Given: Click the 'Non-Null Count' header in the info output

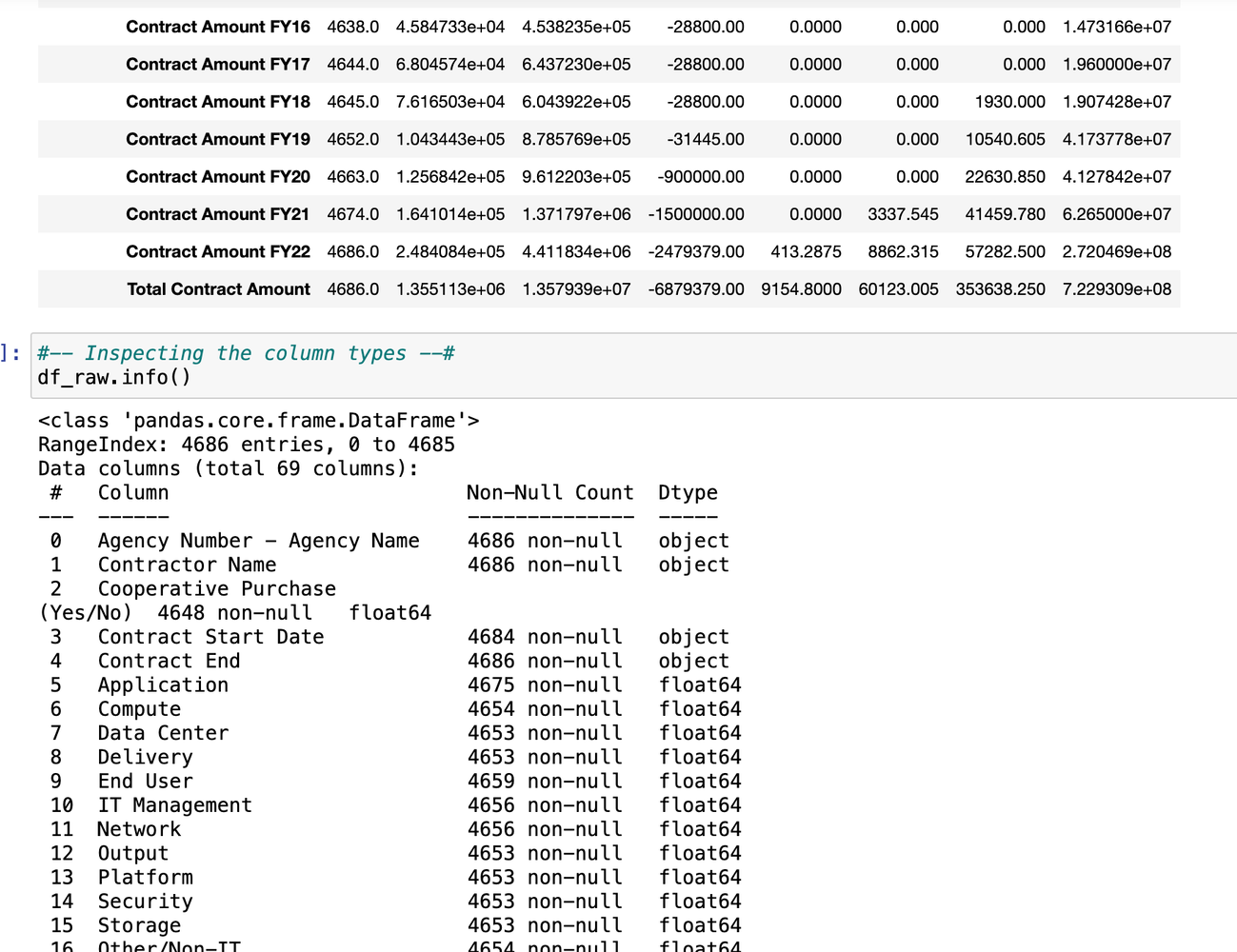Looking at the screenshot, I should (x=549, y=493).
